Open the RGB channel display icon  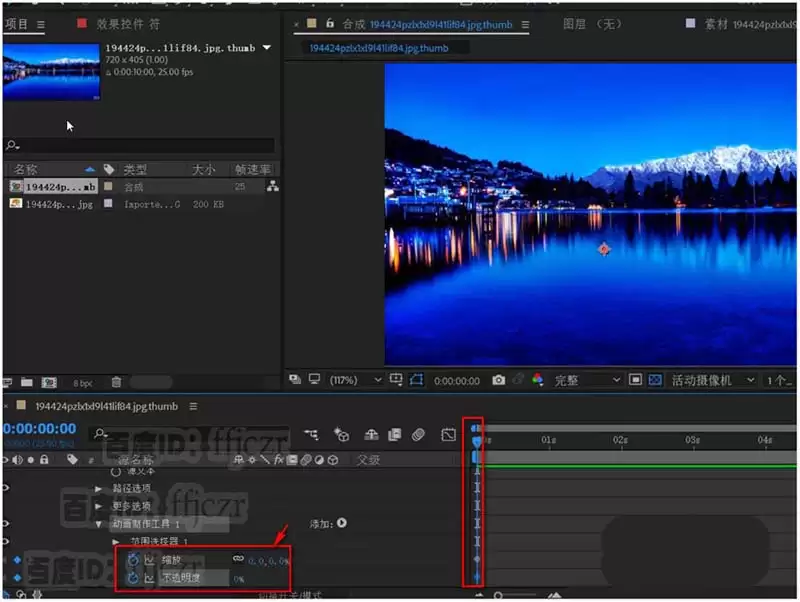pyautogui.click(x=538, y=380)
